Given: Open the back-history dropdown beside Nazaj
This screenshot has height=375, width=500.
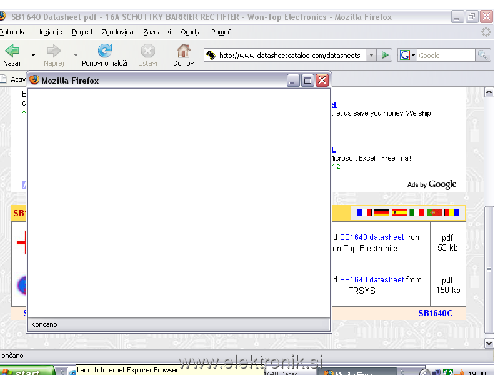Looking at the screenshot, I should tap(33, 55).
